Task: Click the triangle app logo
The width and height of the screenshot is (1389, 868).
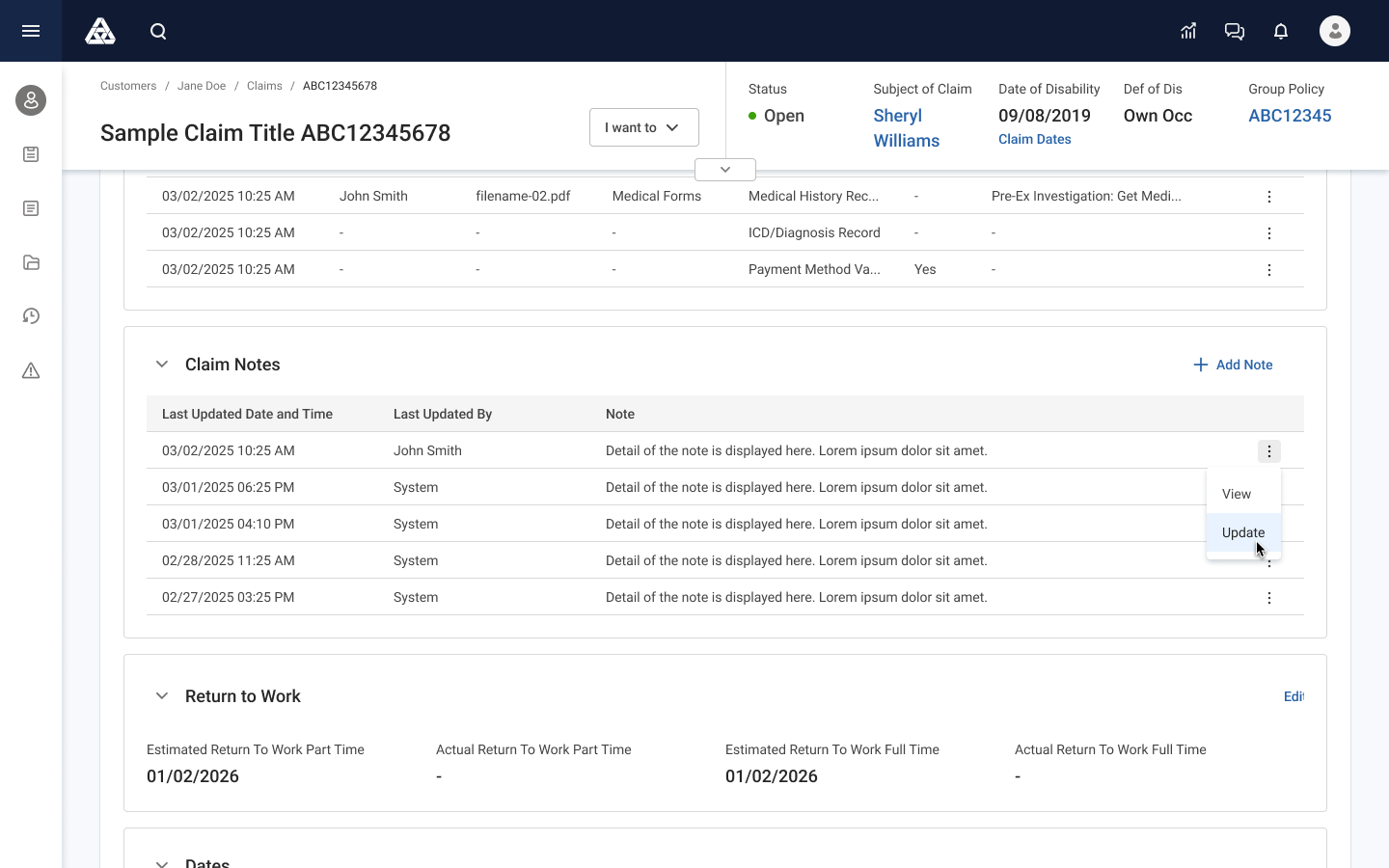Action: [x=100, y=31]
